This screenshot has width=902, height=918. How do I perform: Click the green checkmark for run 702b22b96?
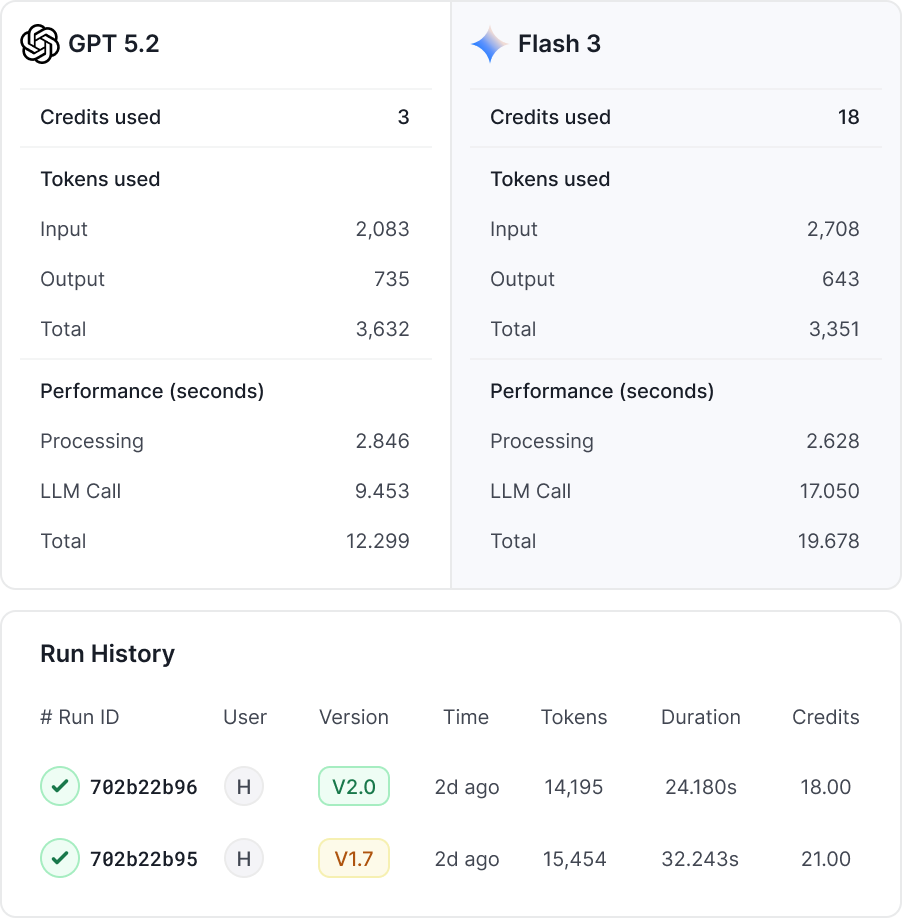point(59,787)
